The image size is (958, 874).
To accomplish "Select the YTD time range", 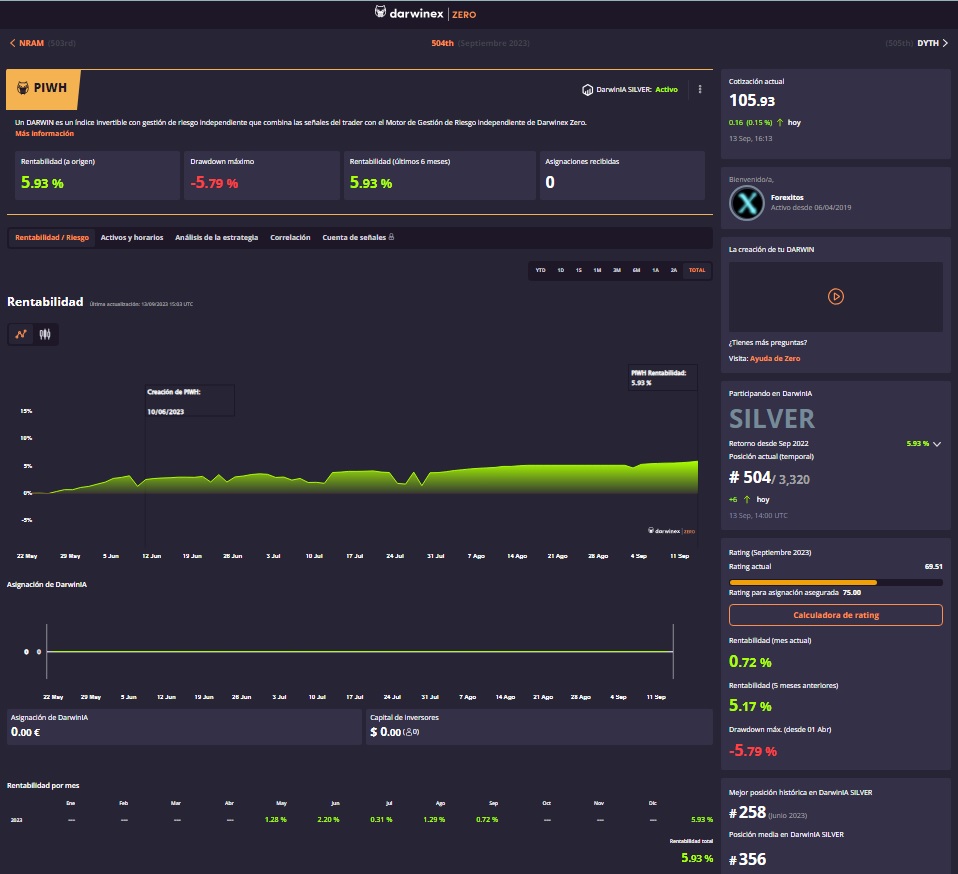I will click(x=540, y=270).
